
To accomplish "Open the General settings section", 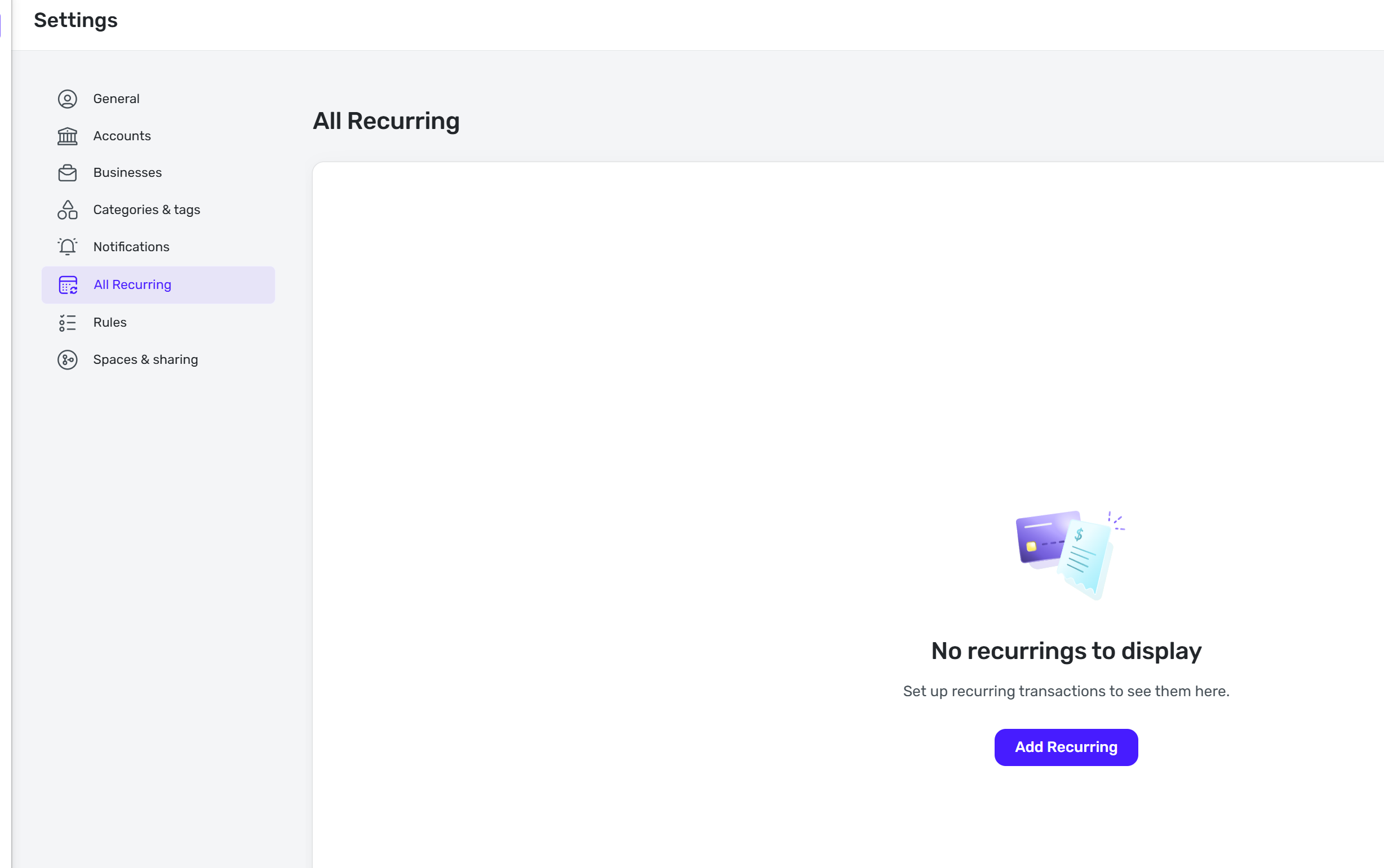I will click(x=116, y=99).
